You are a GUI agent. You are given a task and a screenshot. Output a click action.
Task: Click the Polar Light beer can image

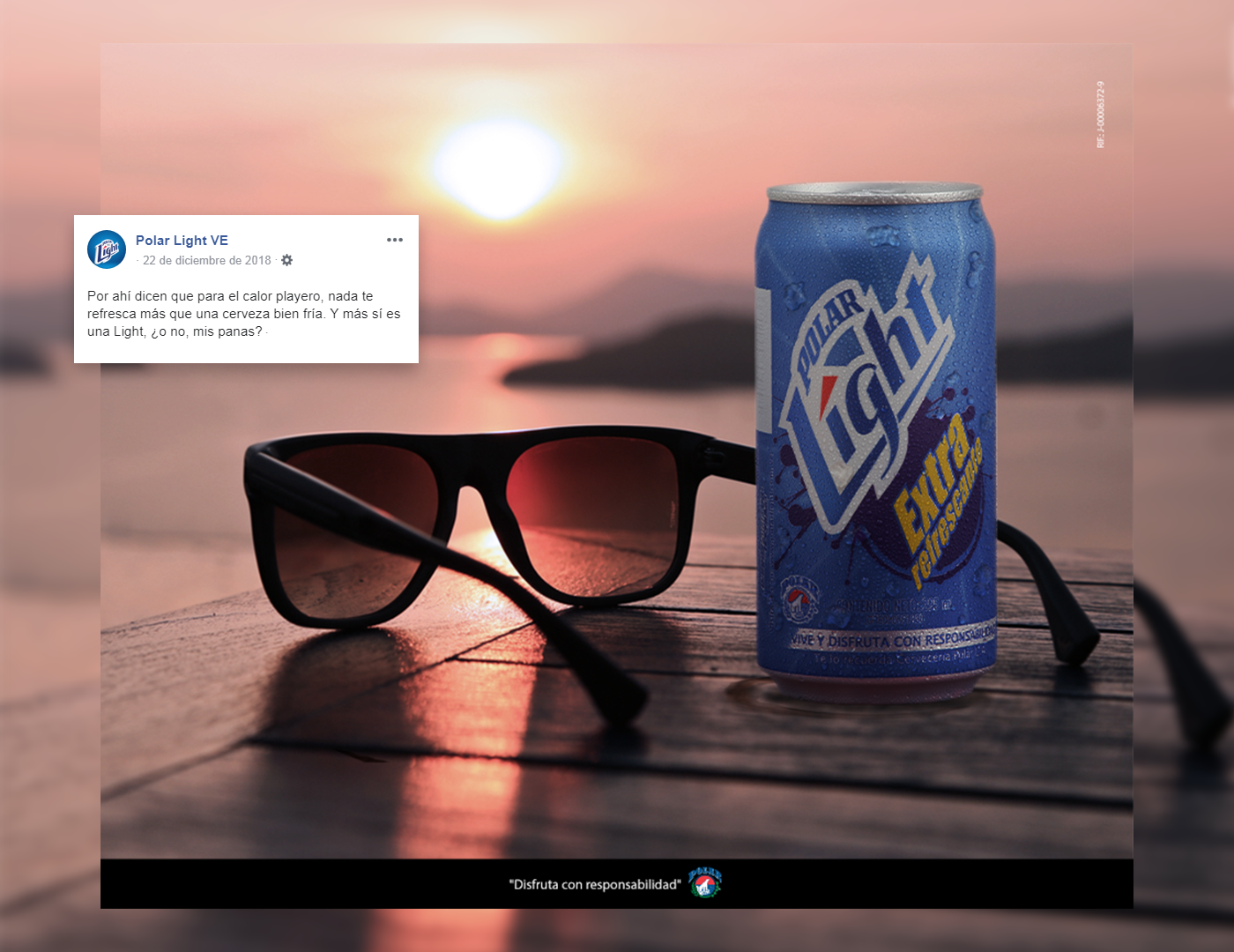coord(876,443)
